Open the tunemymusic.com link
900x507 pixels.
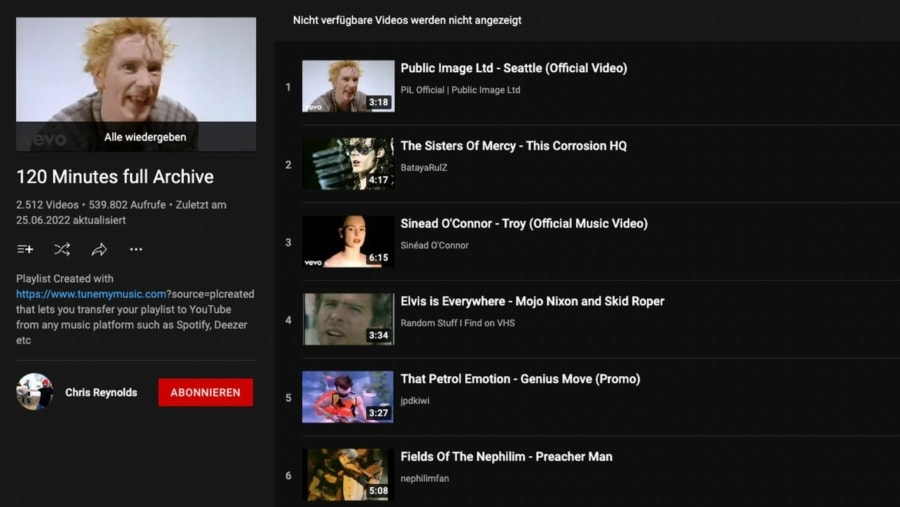(91, 294)
